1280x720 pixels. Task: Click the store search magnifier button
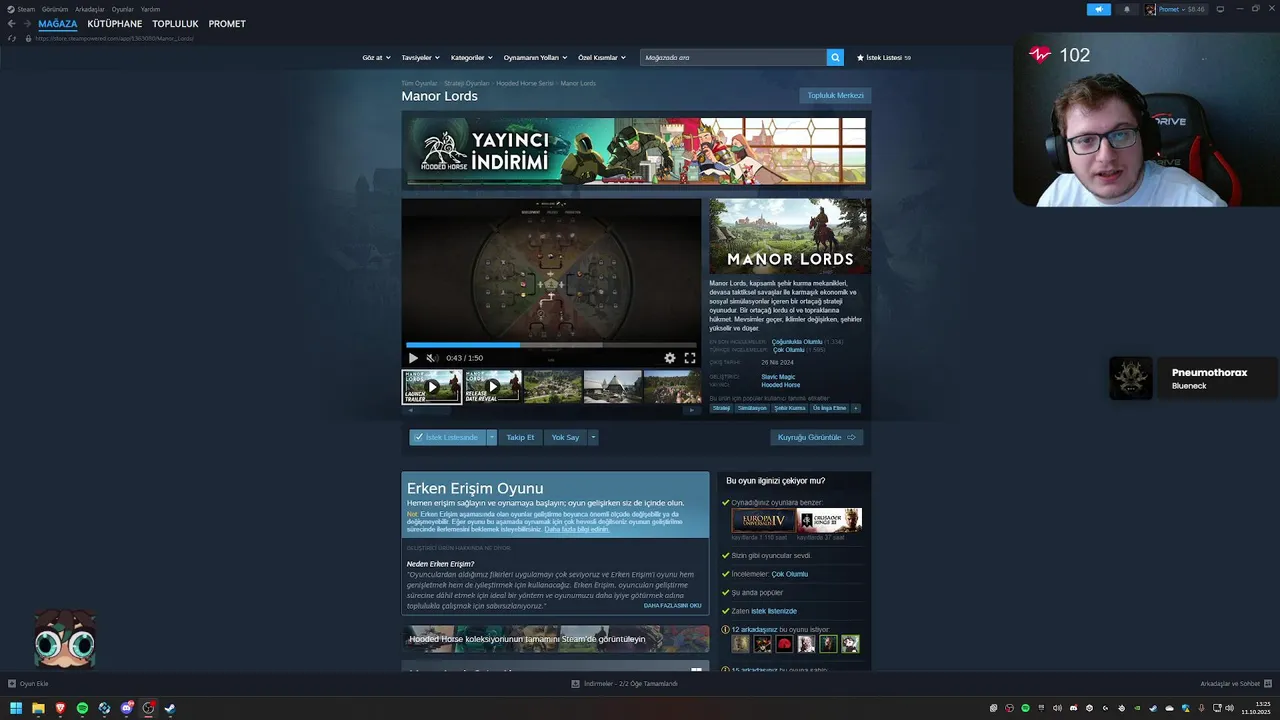[835, 58]
